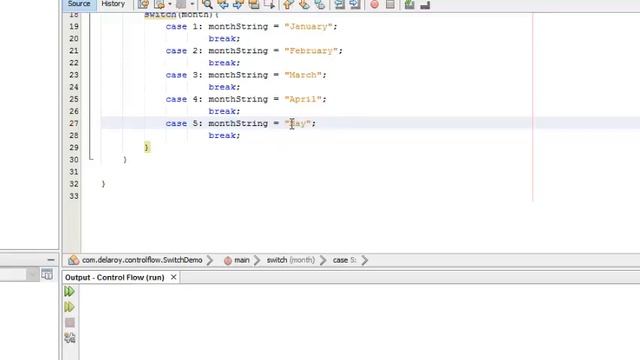Click the "January" string literal

[x=309, y=27]
